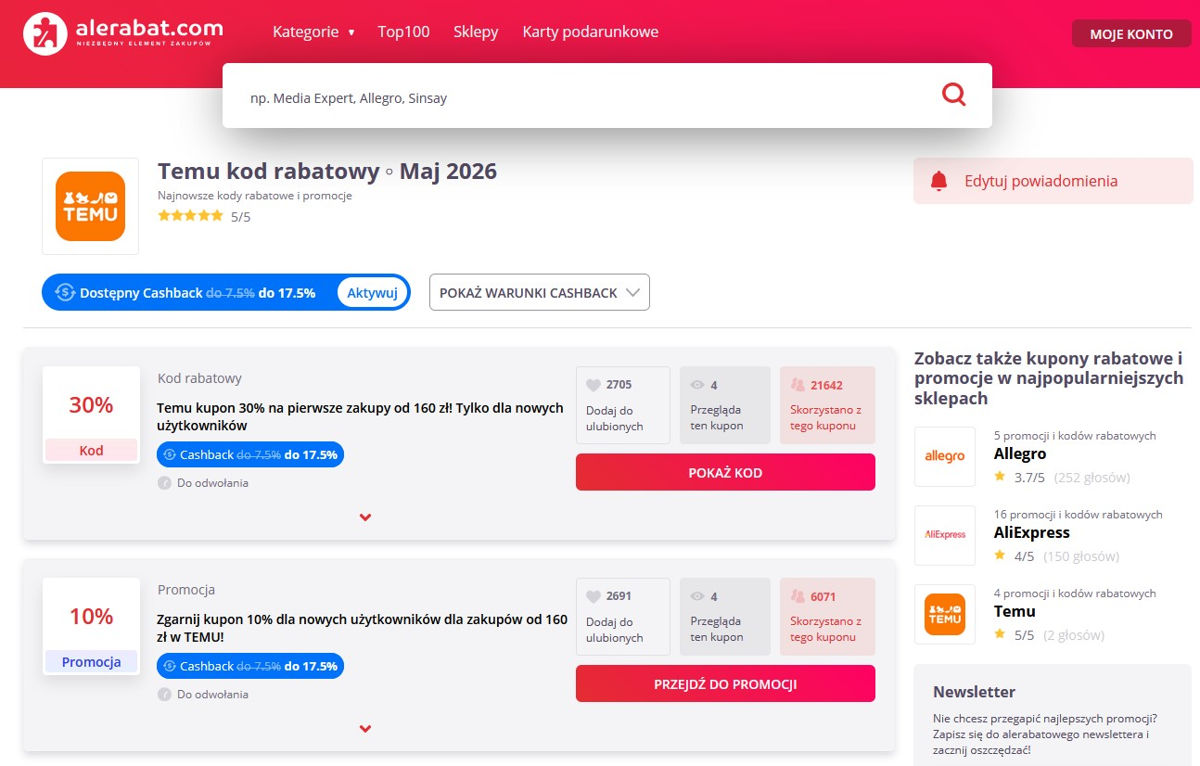This screenshot has height=766, width=1200.
Task: Expand POKAŻ WARUNKI CASHBACK dropdown
Action: point(539,293)
